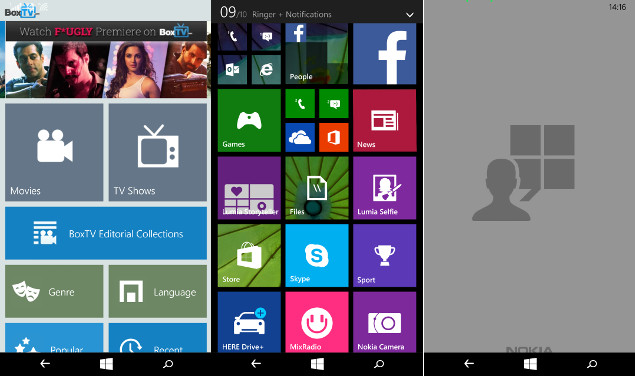
Task: Open the Sport tile
Action: [384, 255]
